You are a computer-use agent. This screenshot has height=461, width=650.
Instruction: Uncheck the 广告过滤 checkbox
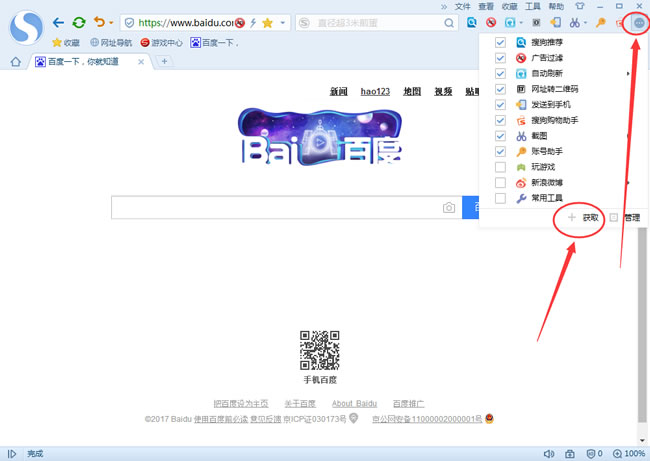pos(500,58)
